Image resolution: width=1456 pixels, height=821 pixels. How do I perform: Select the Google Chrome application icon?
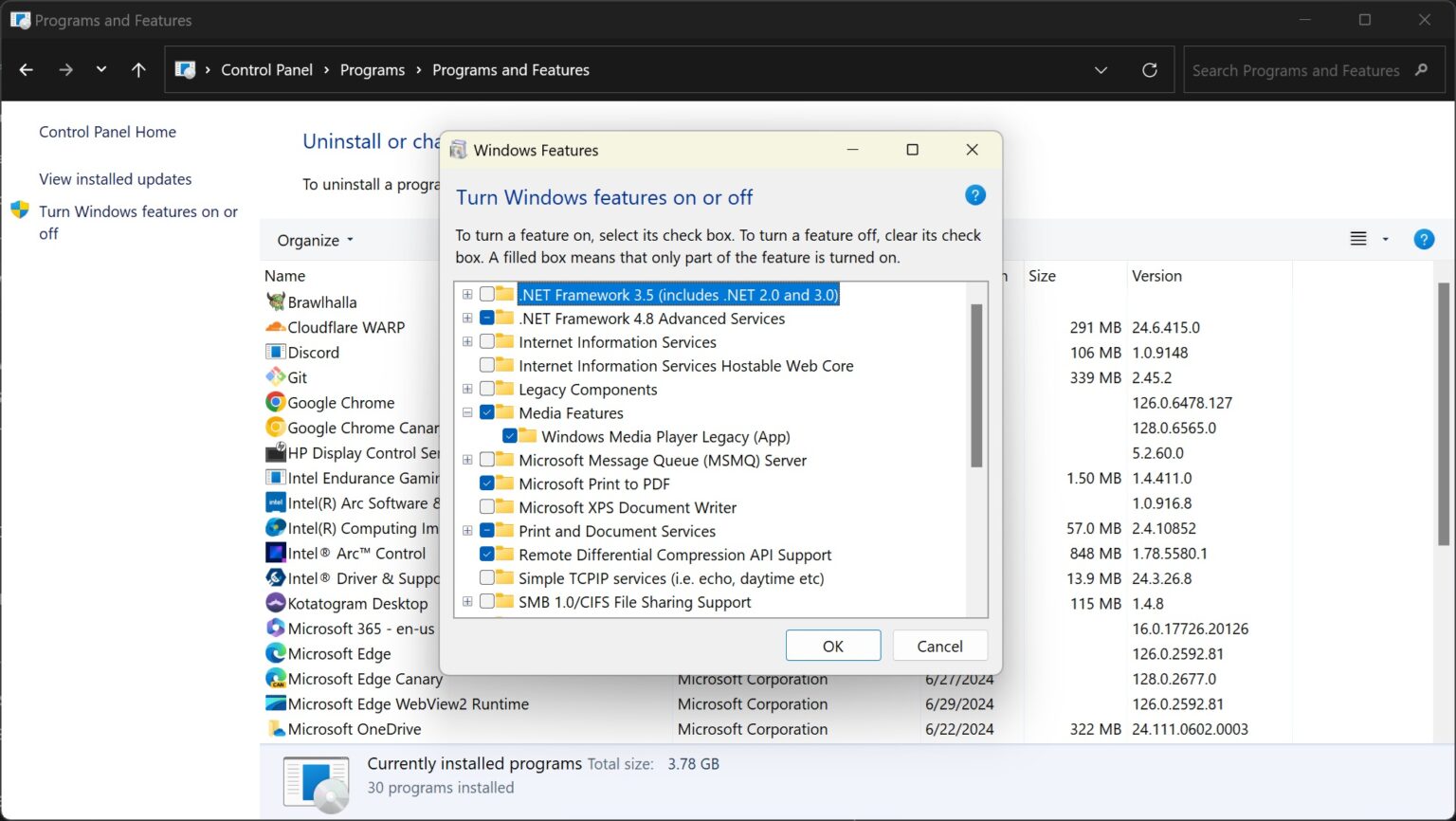tap(275, 402)
